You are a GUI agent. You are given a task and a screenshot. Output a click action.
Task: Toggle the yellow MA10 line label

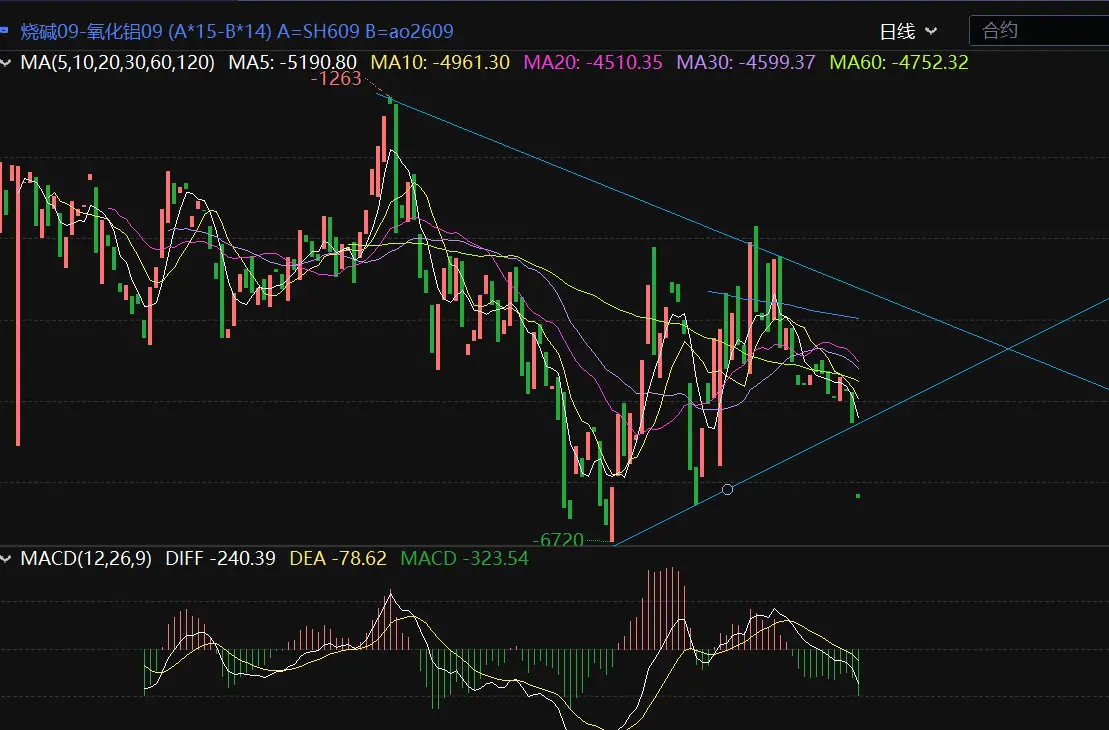pos(440,62)
